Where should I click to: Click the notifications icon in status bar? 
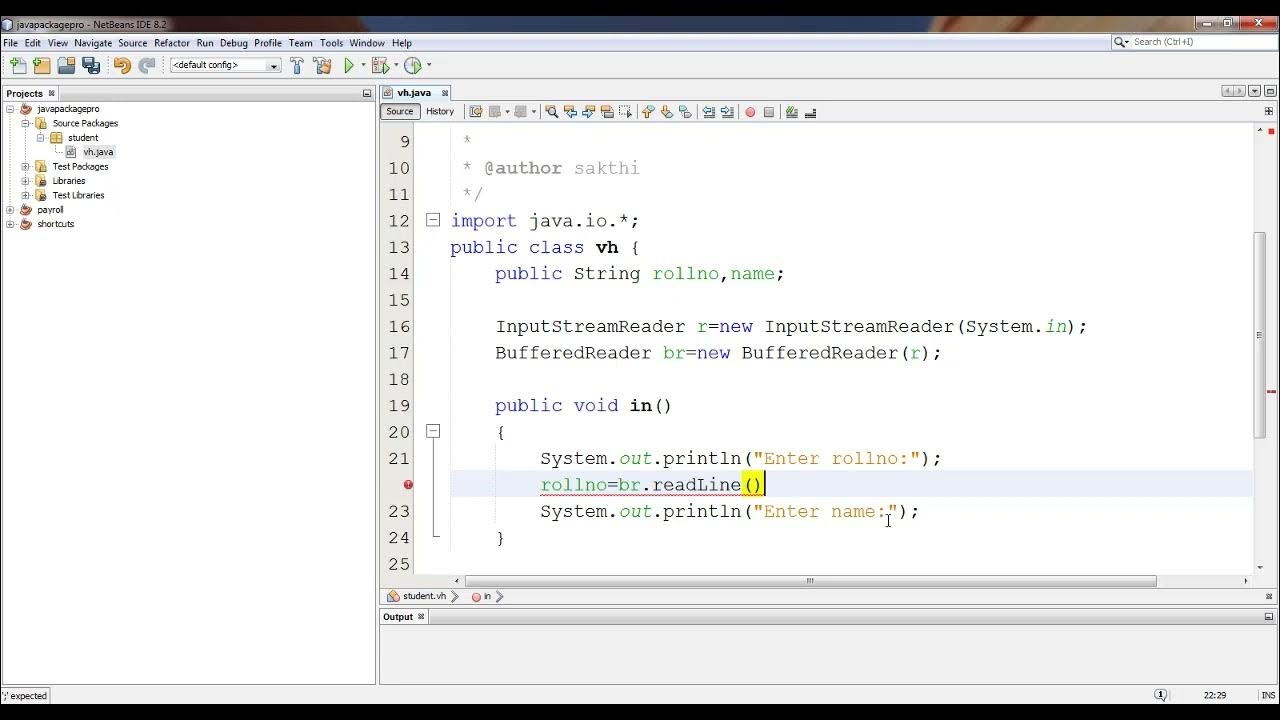point(1161,695)
